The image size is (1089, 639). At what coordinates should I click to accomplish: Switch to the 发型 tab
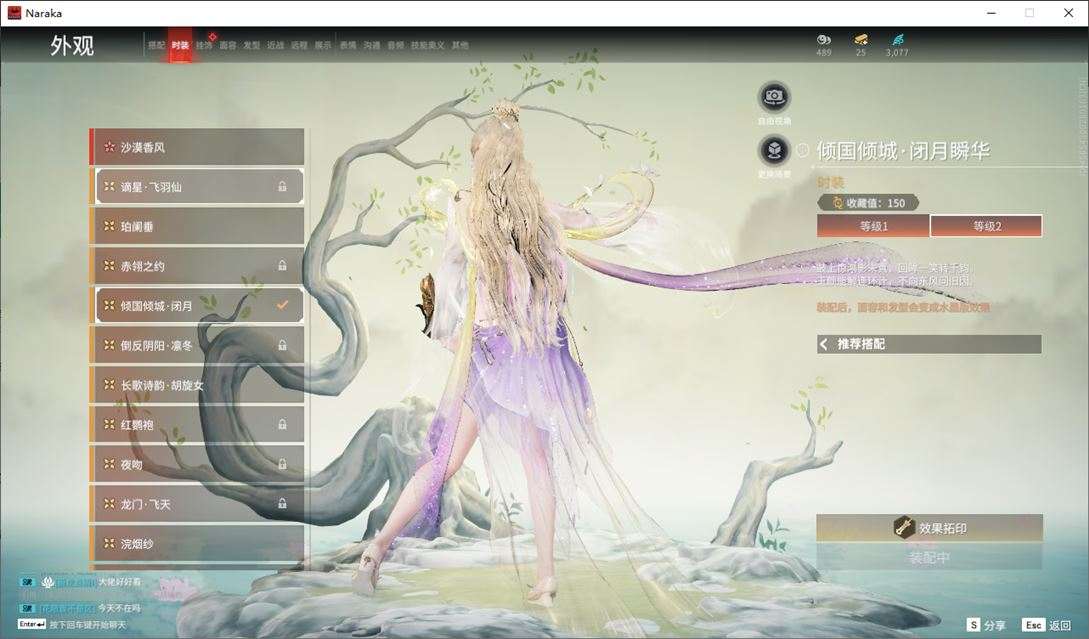click(251, 45)
